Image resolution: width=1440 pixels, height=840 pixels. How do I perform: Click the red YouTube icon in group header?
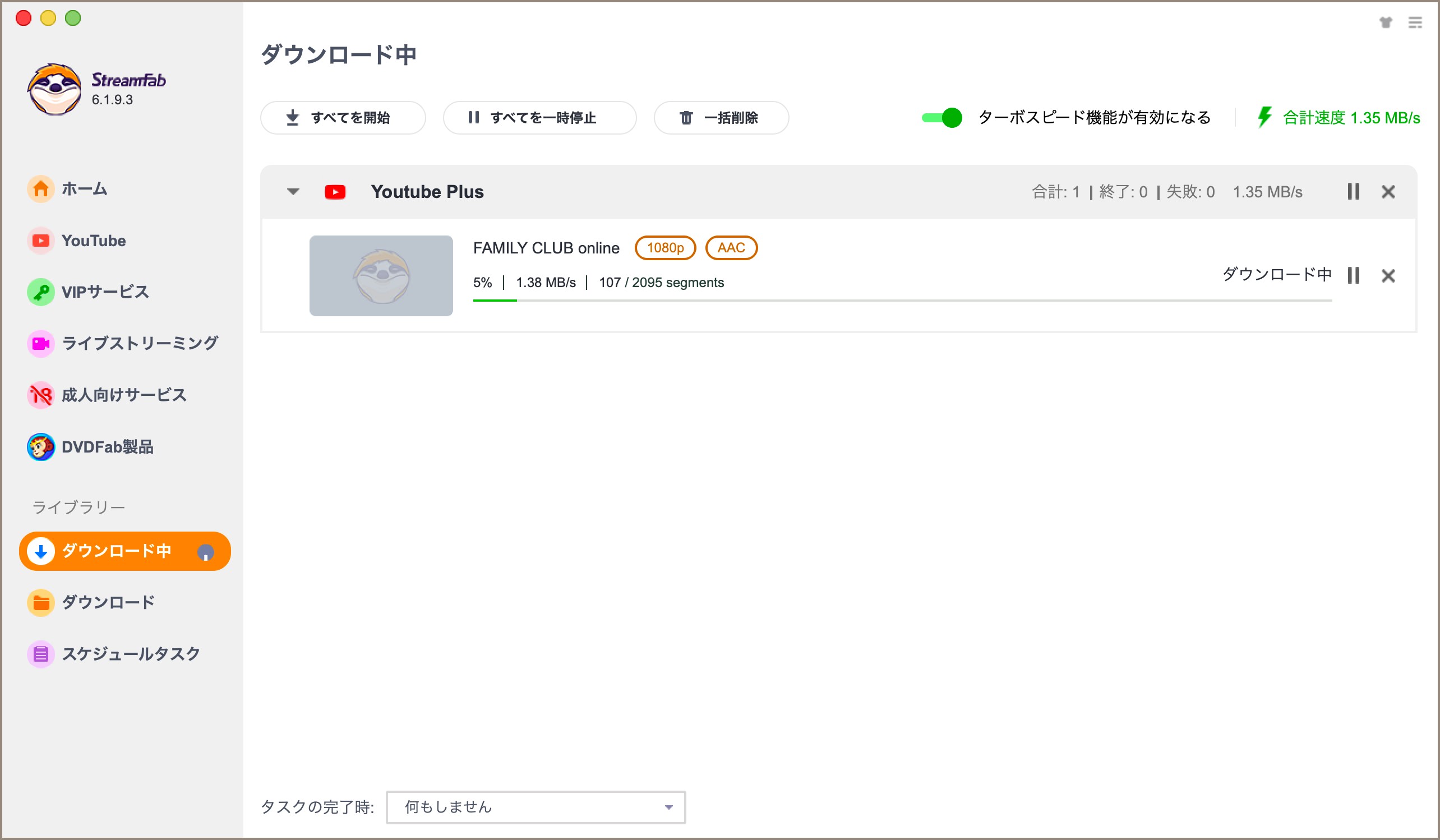pos(335,192)
